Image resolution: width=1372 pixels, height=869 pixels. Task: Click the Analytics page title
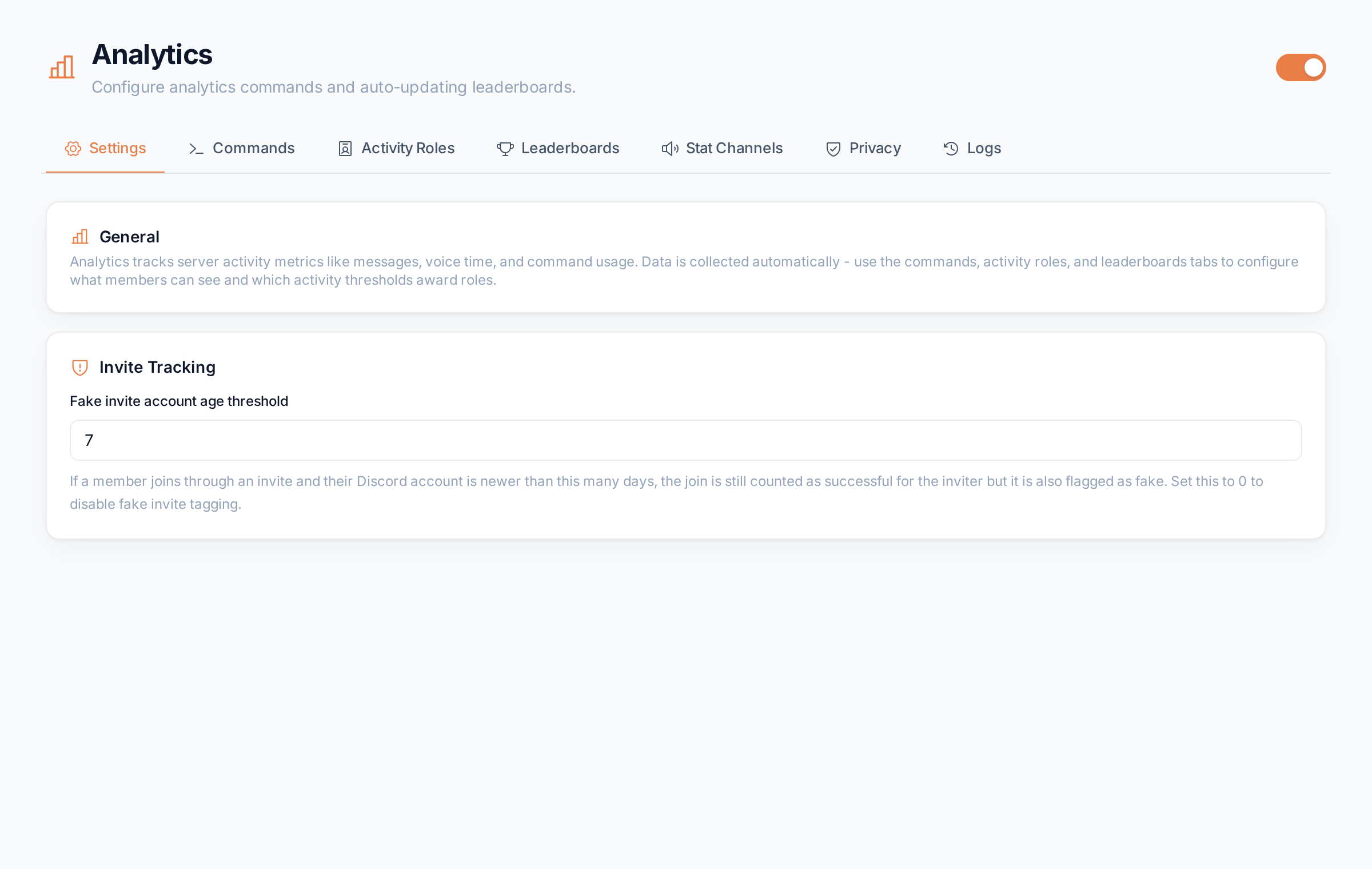152,55
